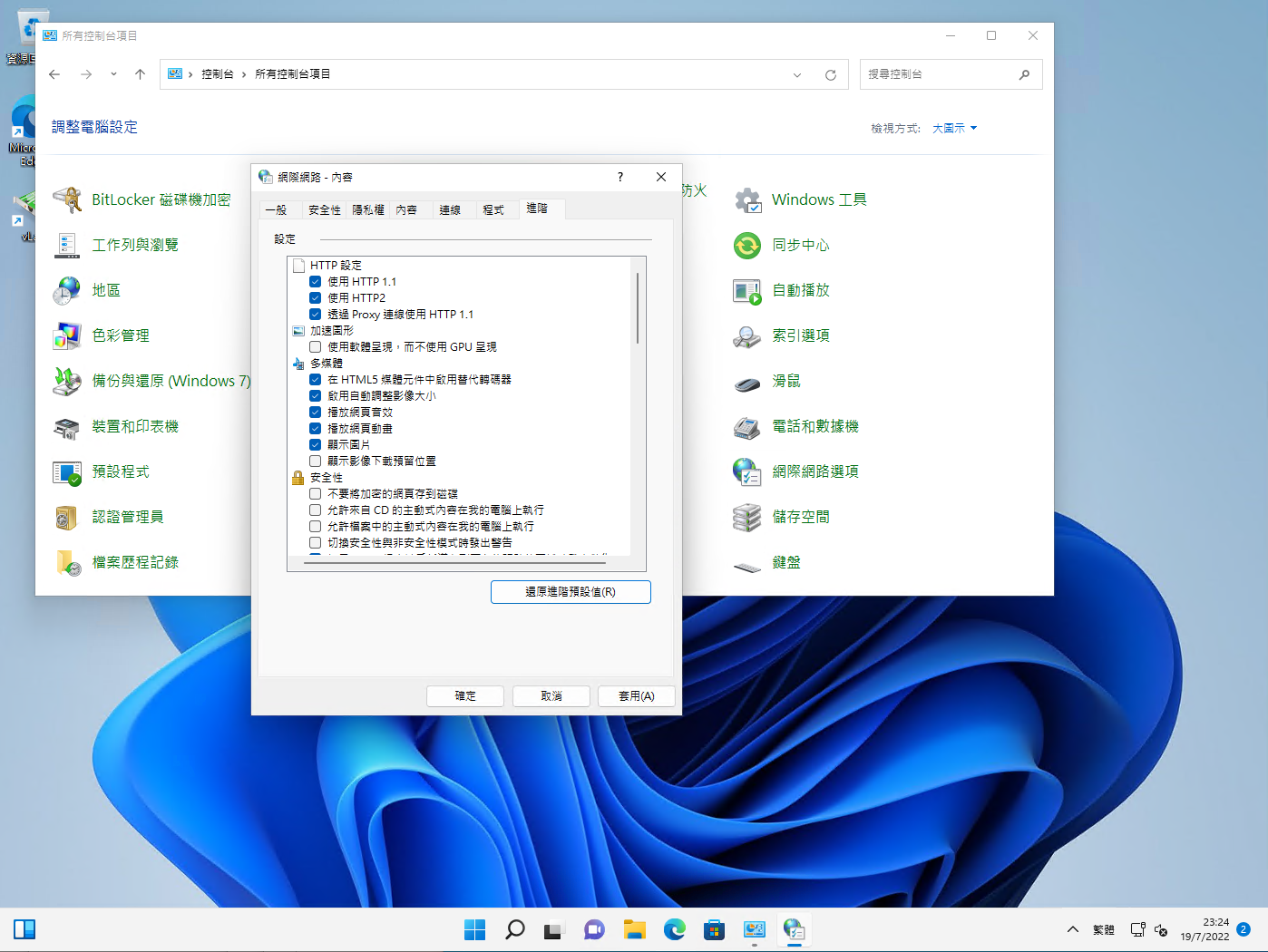The image size is (1268, 952).
Task: Open Microsoft Edge from the taskbar
Action: point(674,929)
